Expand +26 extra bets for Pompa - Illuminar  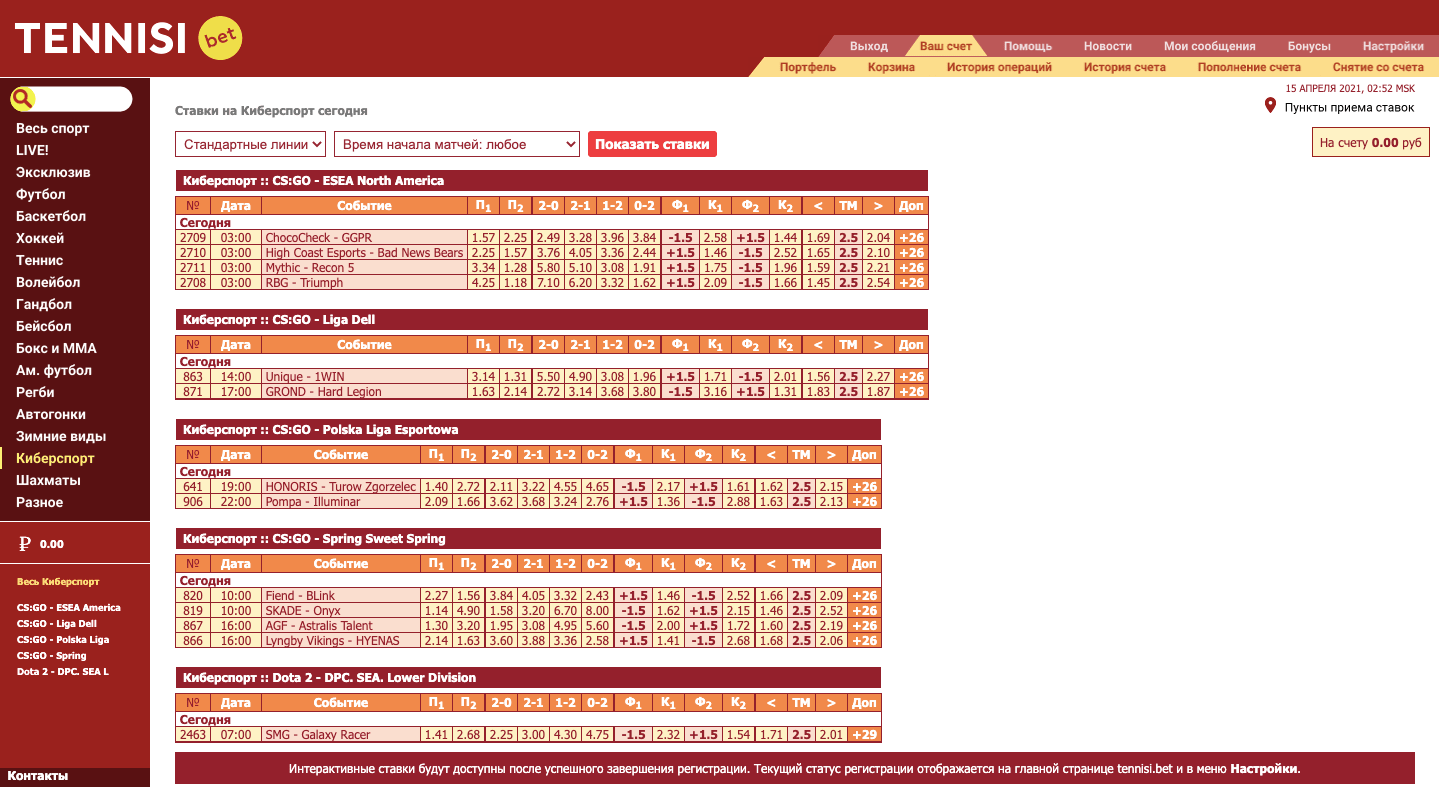(864, 501)
